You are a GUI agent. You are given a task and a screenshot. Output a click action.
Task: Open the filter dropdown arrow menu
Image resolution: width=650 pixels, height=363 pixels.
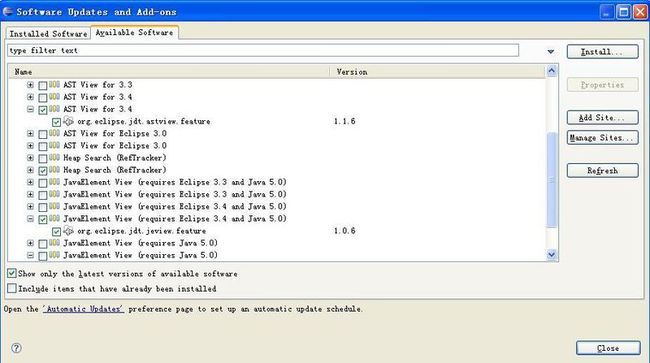click(551, 51)
